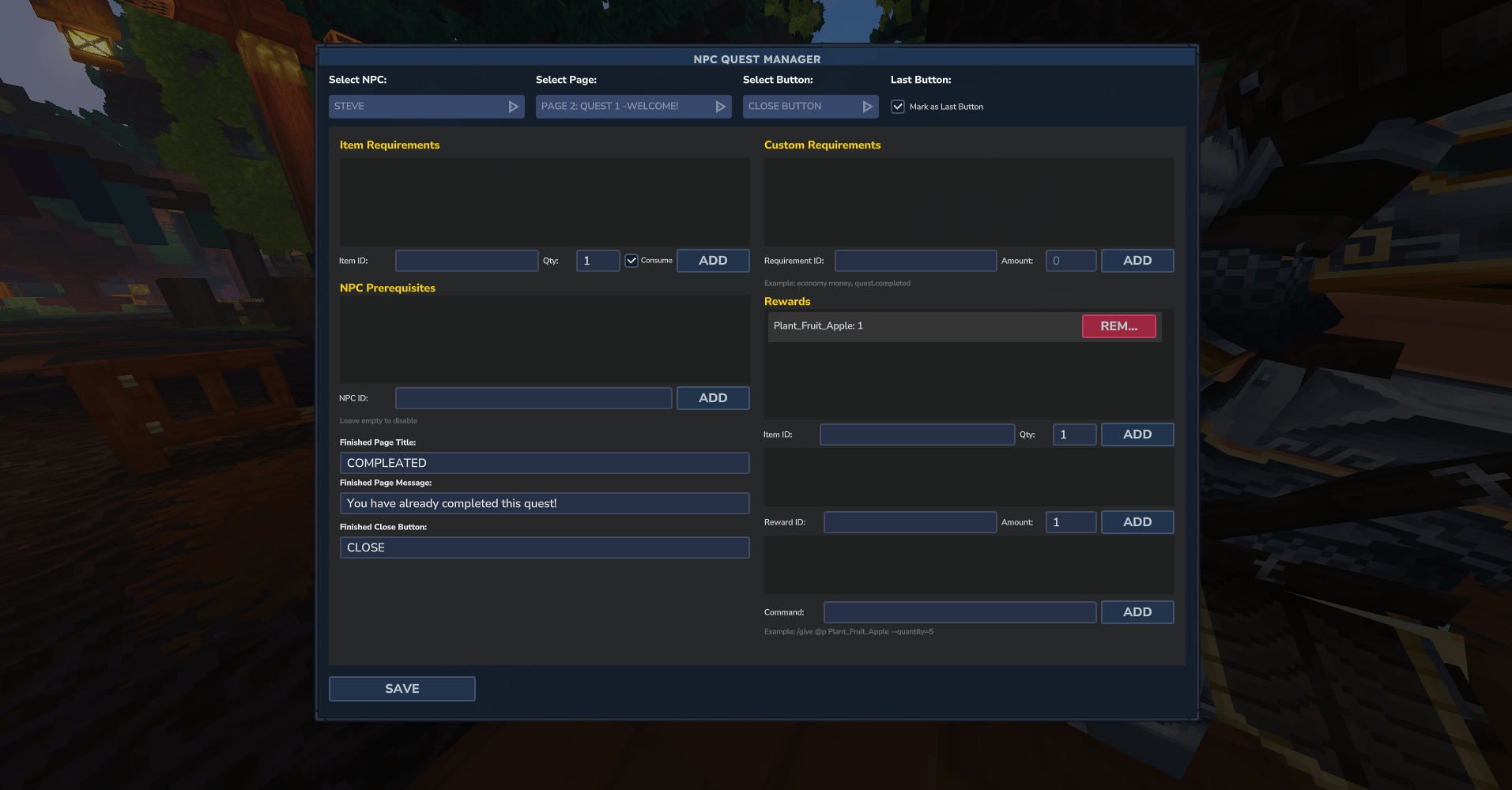
Task: Click the Finished Page Message text field
Action: 544,503
